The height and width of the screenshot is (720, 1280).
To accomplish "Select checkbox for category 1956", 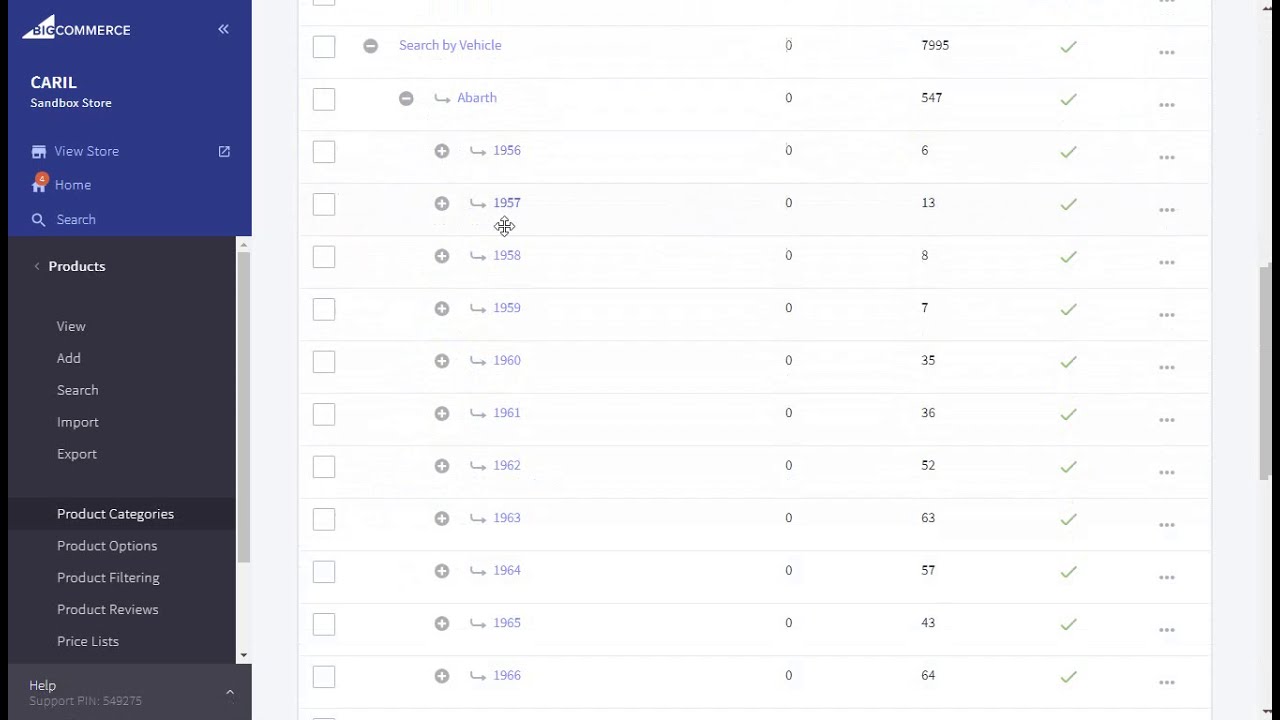I will pyautogui.click(x=324, y=151).
